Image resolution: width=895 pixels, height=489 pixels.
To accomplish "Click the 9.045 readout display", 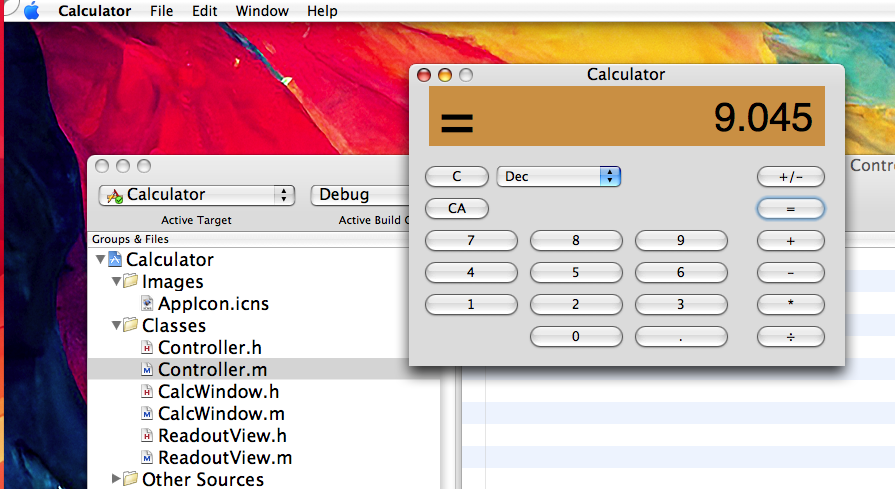I will point(627,116).
